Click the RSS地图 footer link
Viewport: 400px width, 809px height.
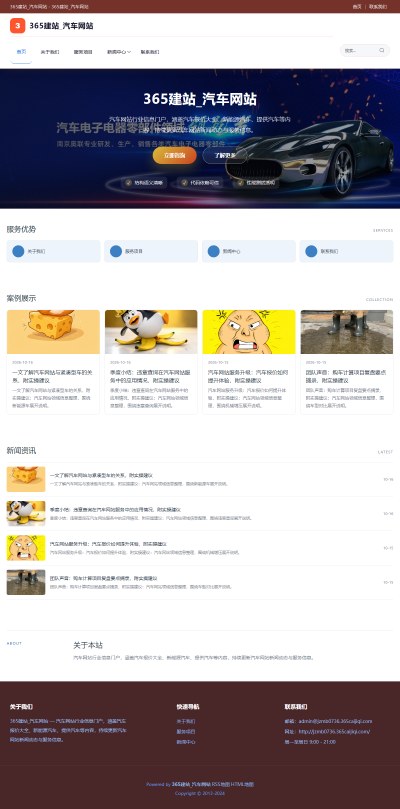(x=220, y=784)
